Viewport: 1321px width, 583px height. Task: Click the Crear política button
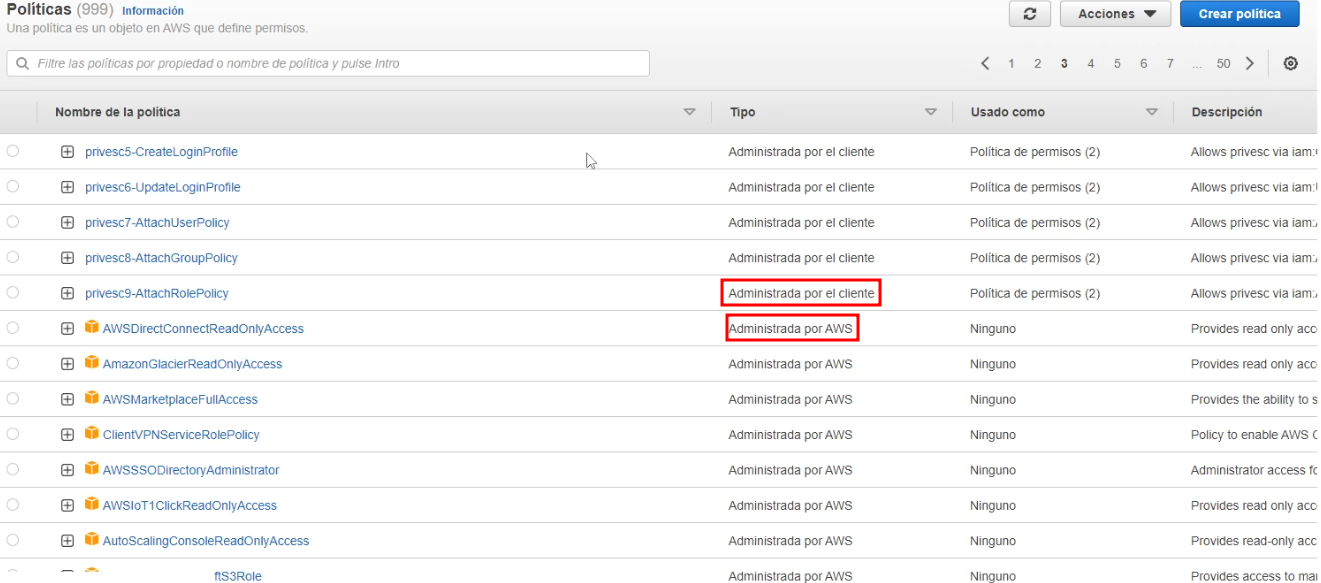[x=1239, y=14]
